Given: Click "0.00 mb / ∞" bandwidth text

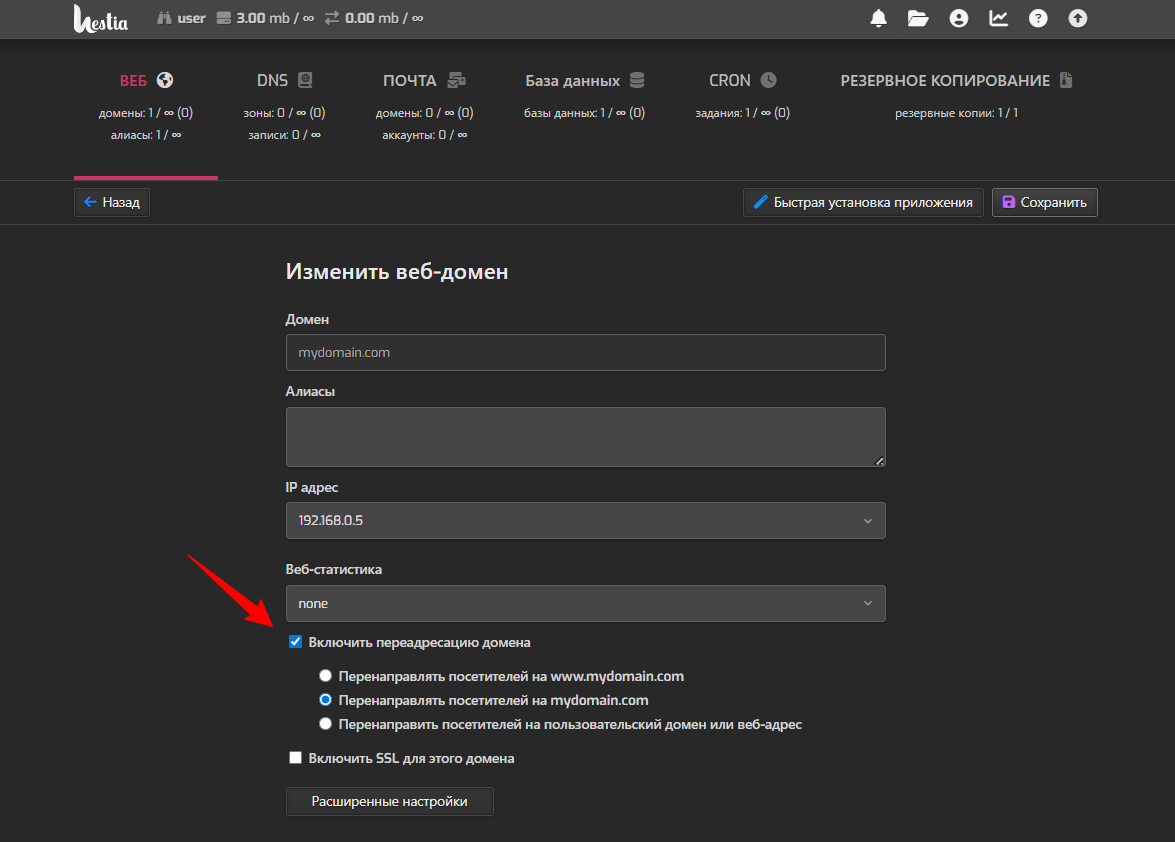Looking at the screenshot, I should (x=384, y=18).
